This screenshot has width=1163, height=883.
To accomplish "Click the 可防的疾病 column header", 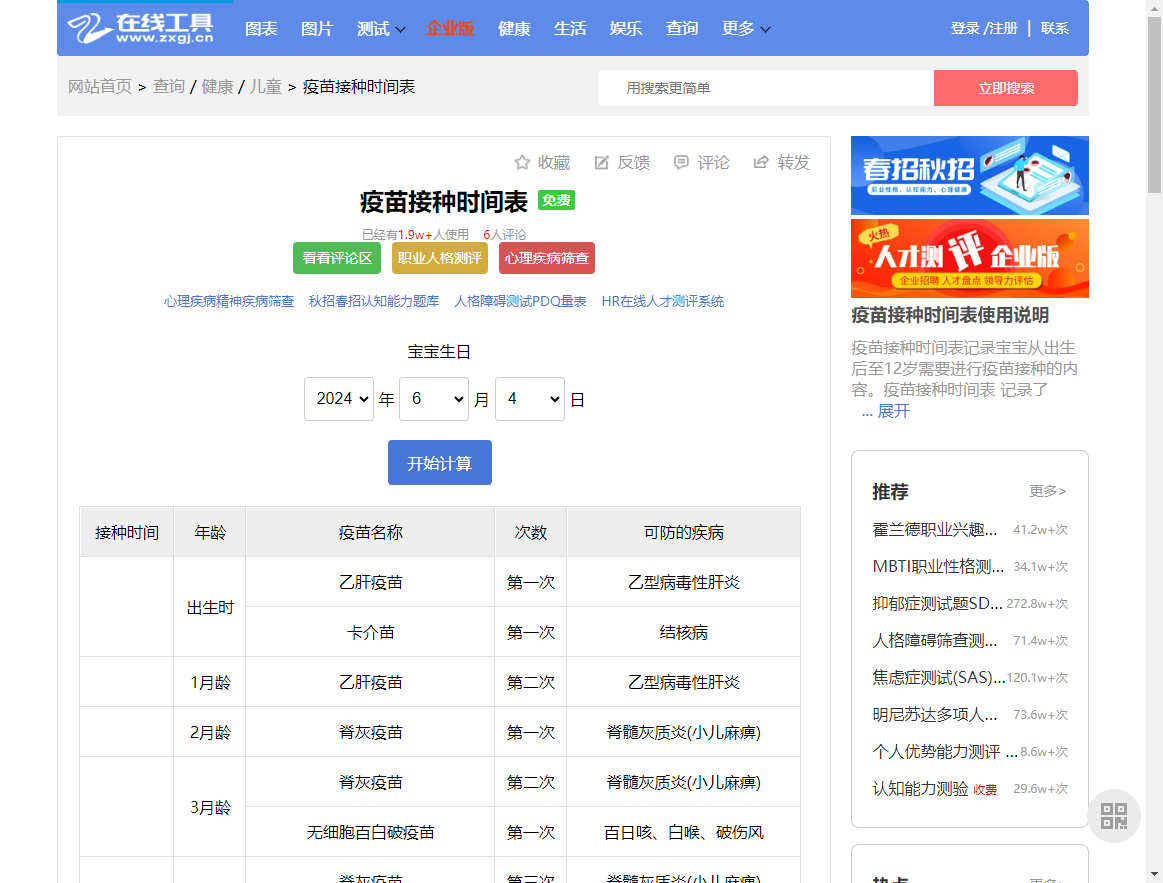I will tap(683, 532).
